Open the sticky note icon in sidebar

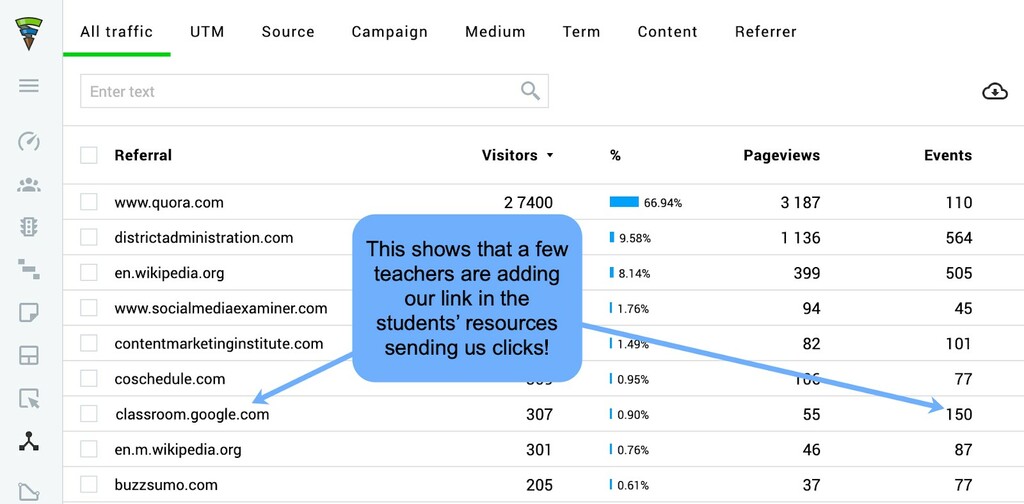29,313
